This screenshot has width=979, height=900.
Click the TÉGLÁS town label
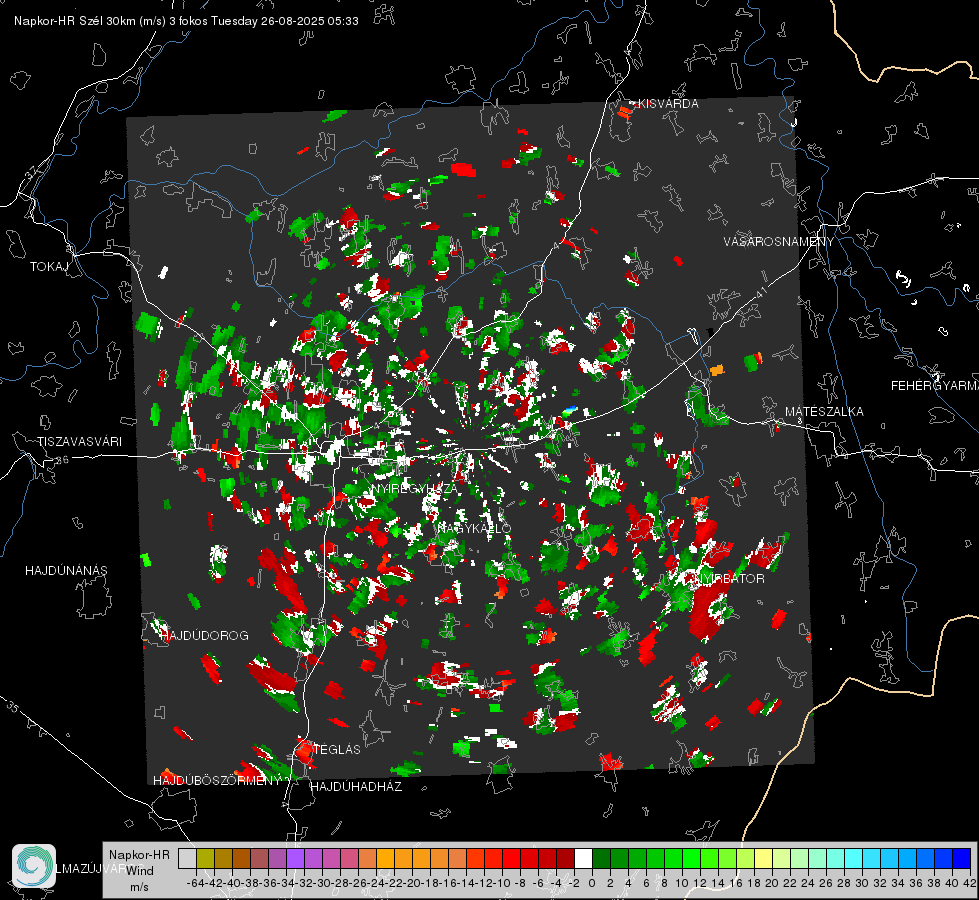(337, 749)
